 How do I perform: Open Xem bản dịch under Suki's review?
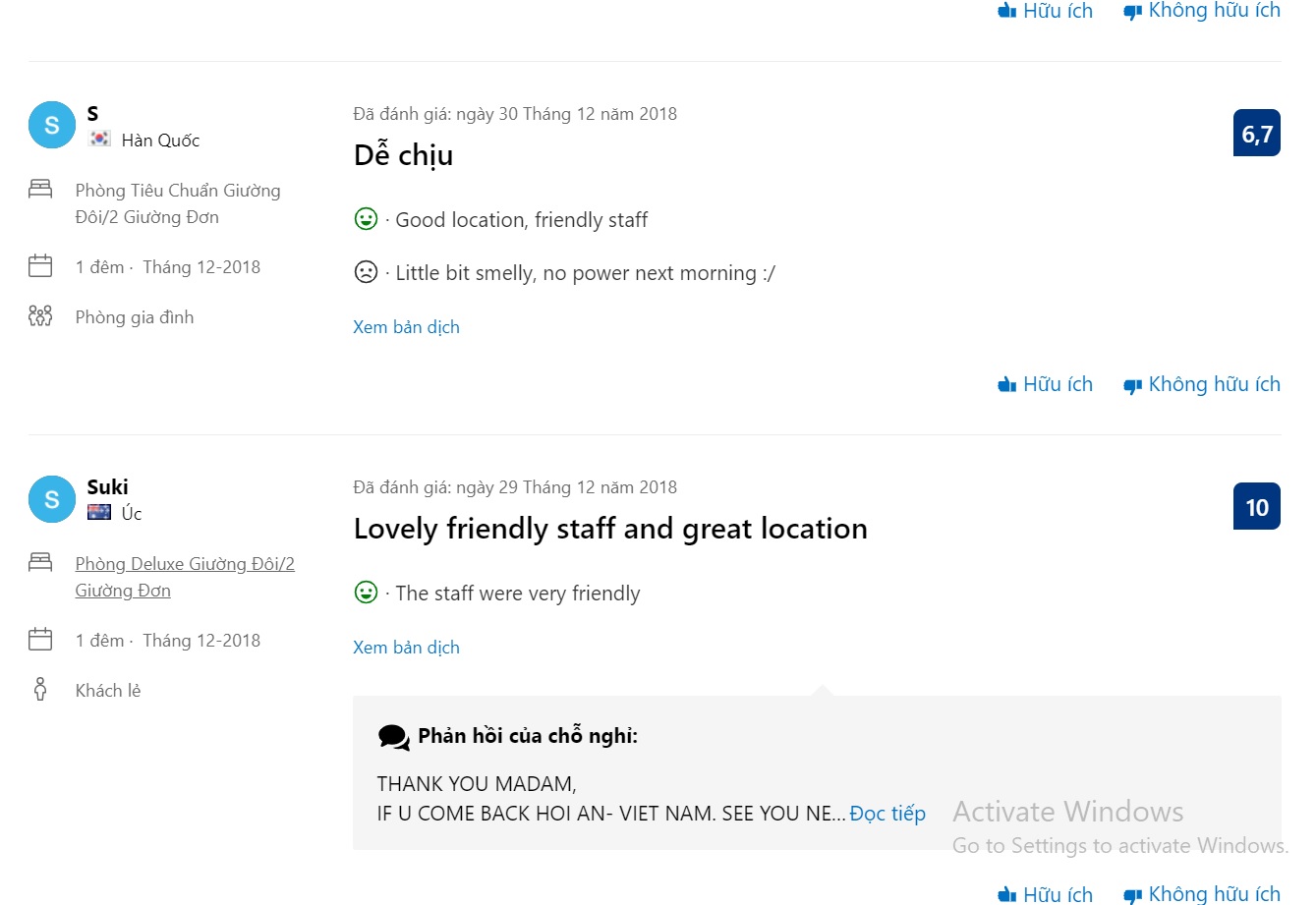(x=406, y=648)
